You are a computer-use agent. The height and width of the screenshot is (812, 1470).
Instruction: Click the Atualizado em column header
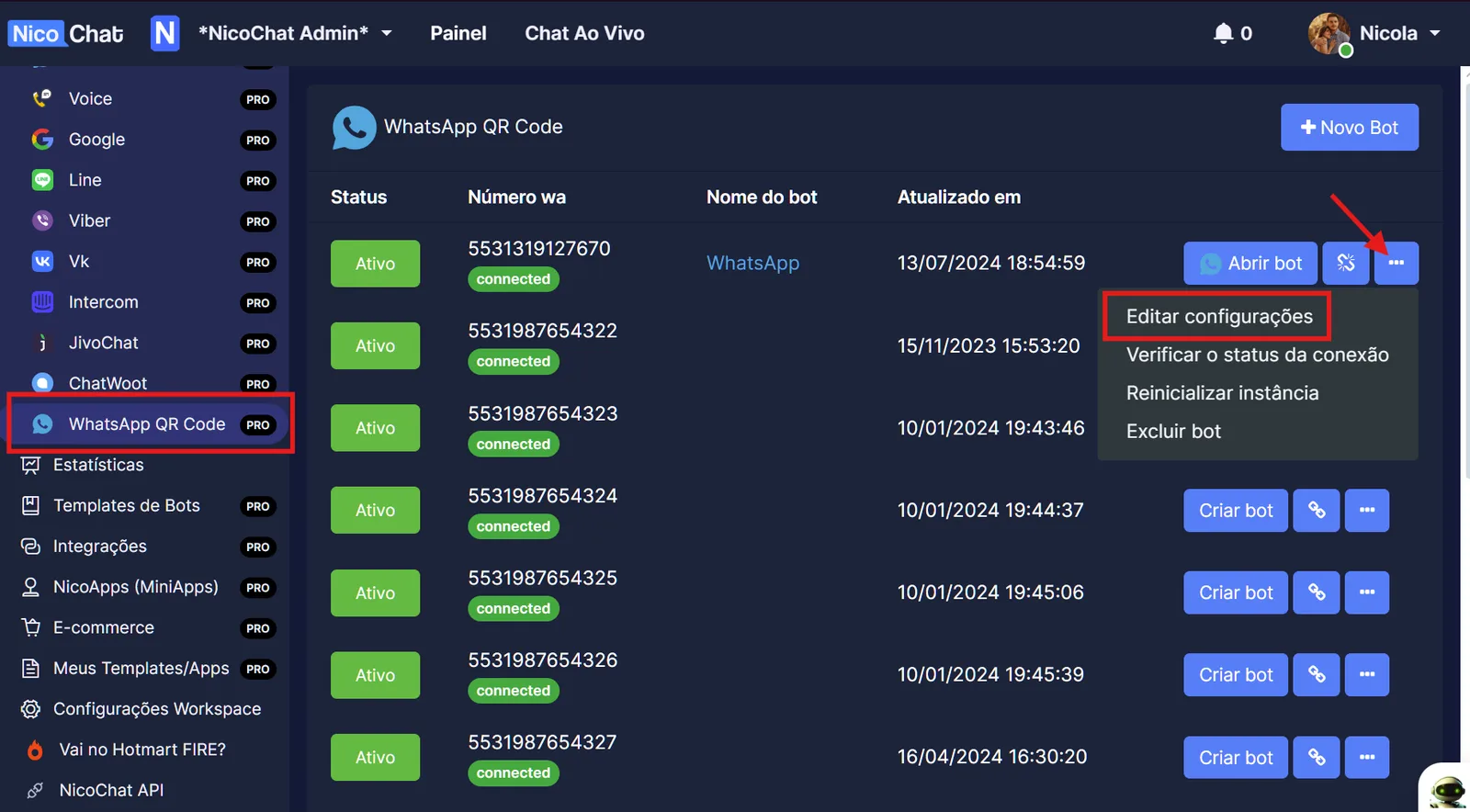958,197
